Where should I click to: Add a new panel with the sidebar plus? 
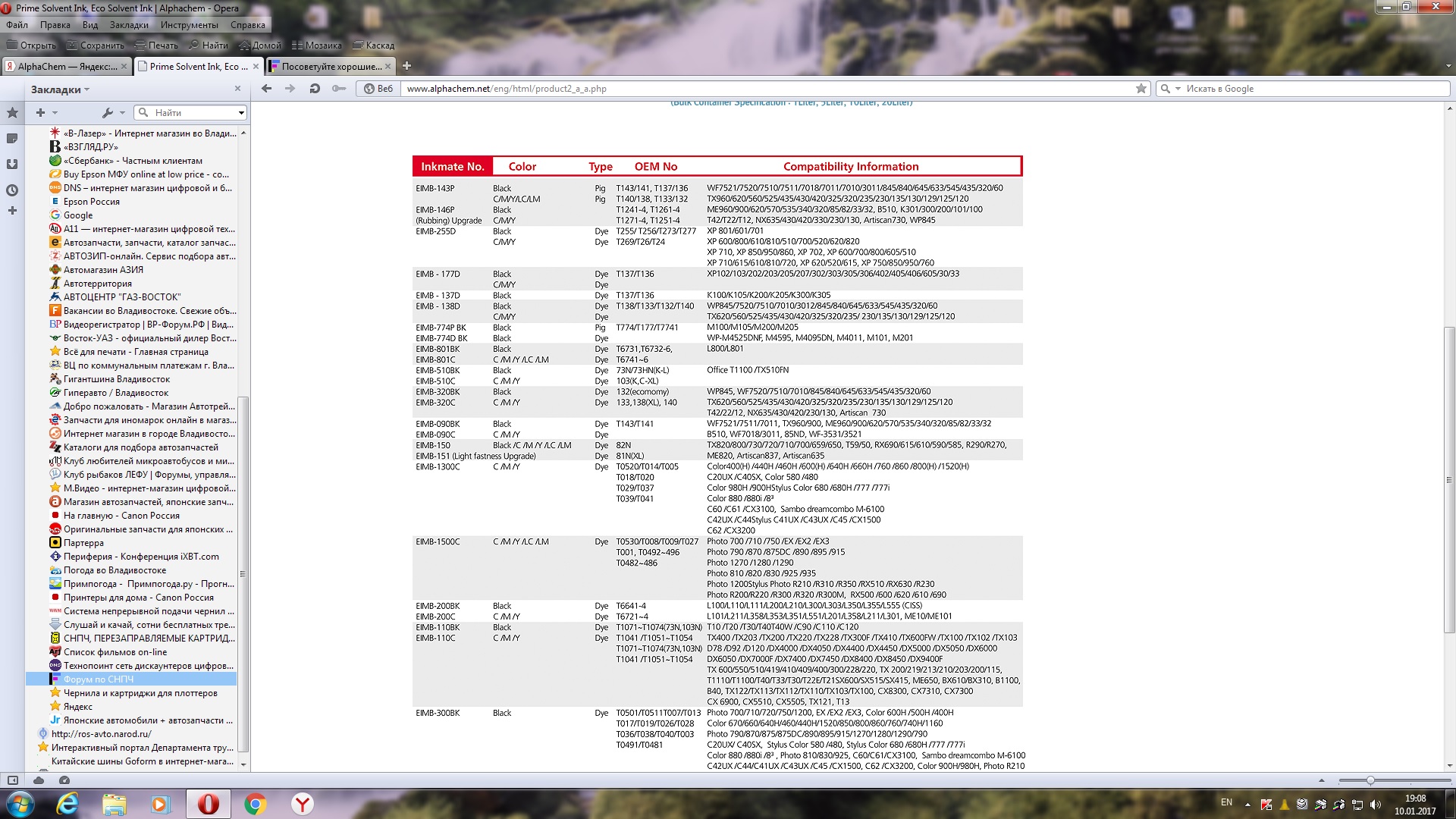point(12,211)
